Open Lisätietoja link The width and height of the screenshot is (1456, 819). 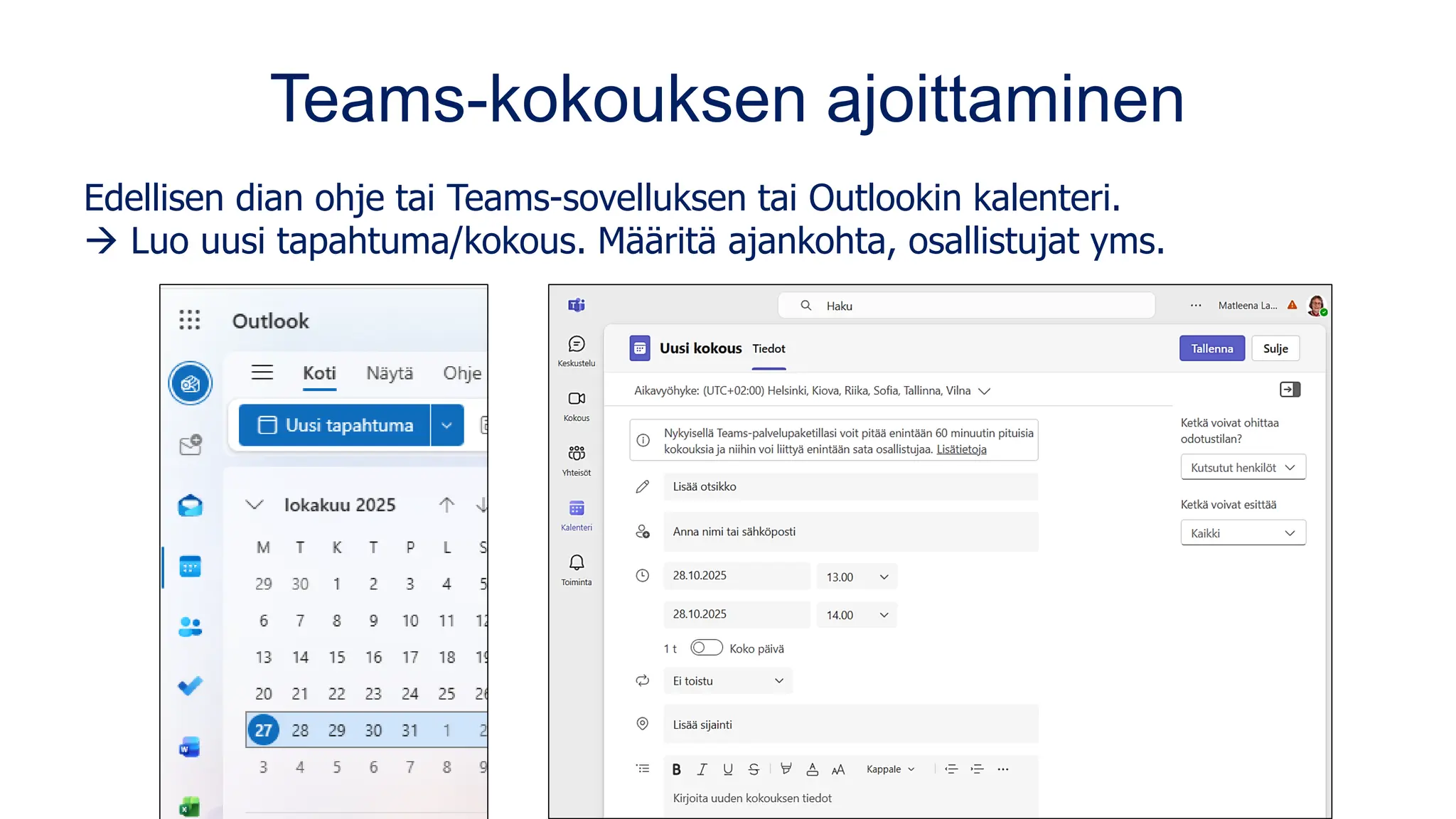[x=961, y=449]
